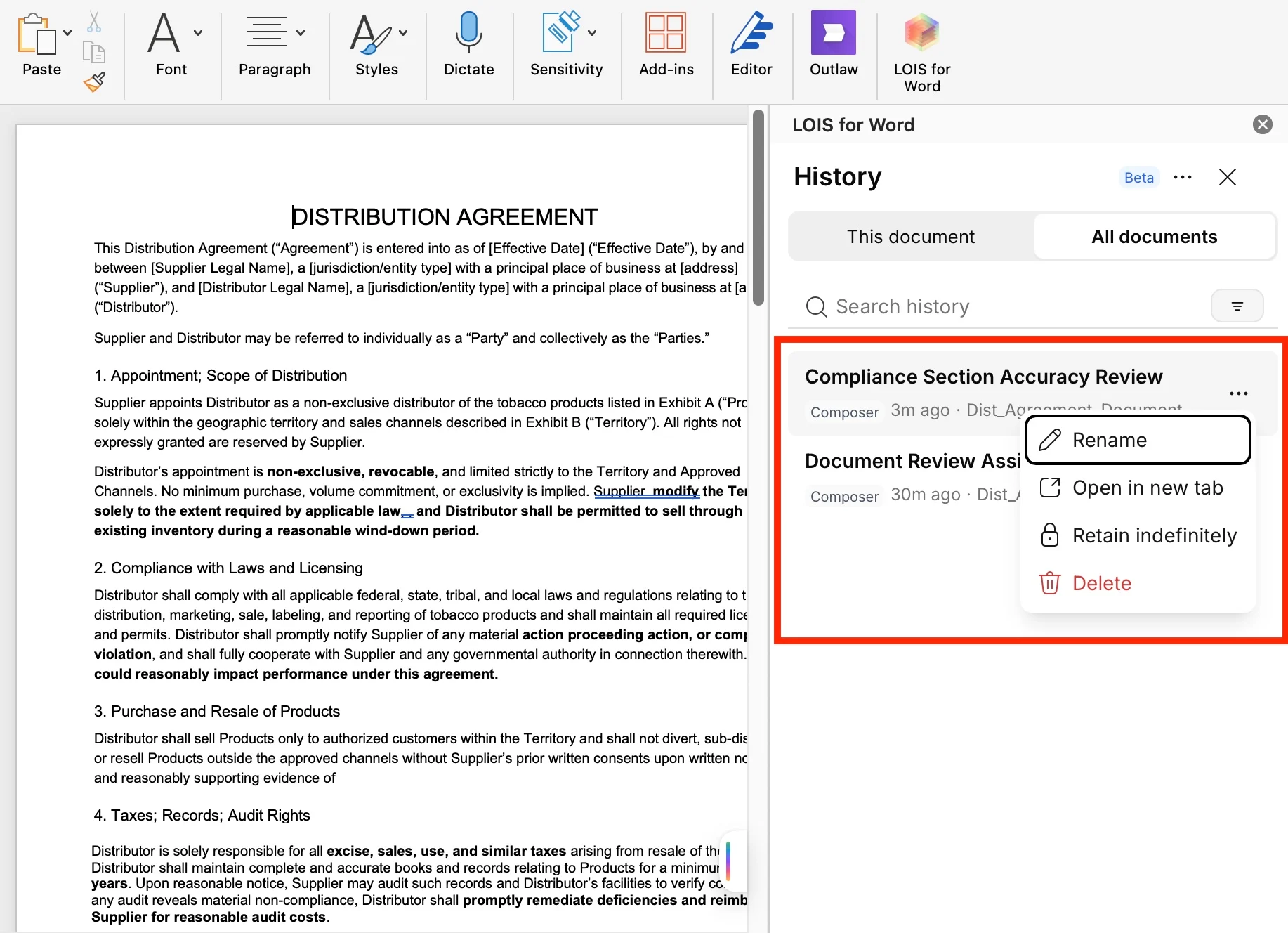Click the Cut scissors icon

point(94,22)
